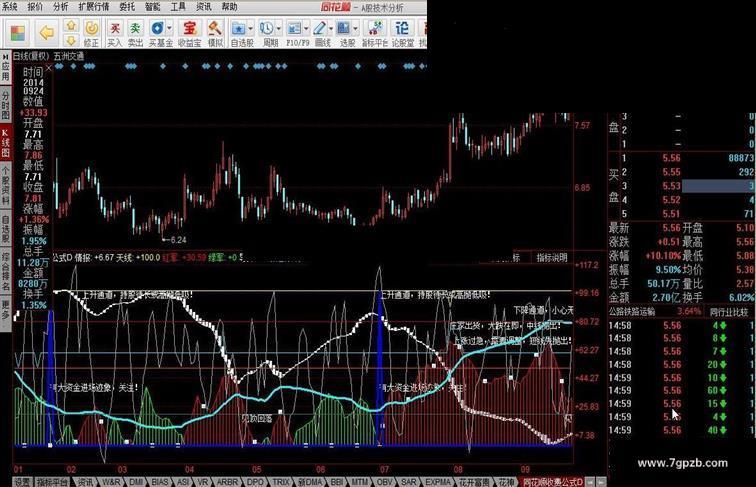Click the yellow down arrow icon
Viewport: 756px width, 487px height.
(71, 40)
